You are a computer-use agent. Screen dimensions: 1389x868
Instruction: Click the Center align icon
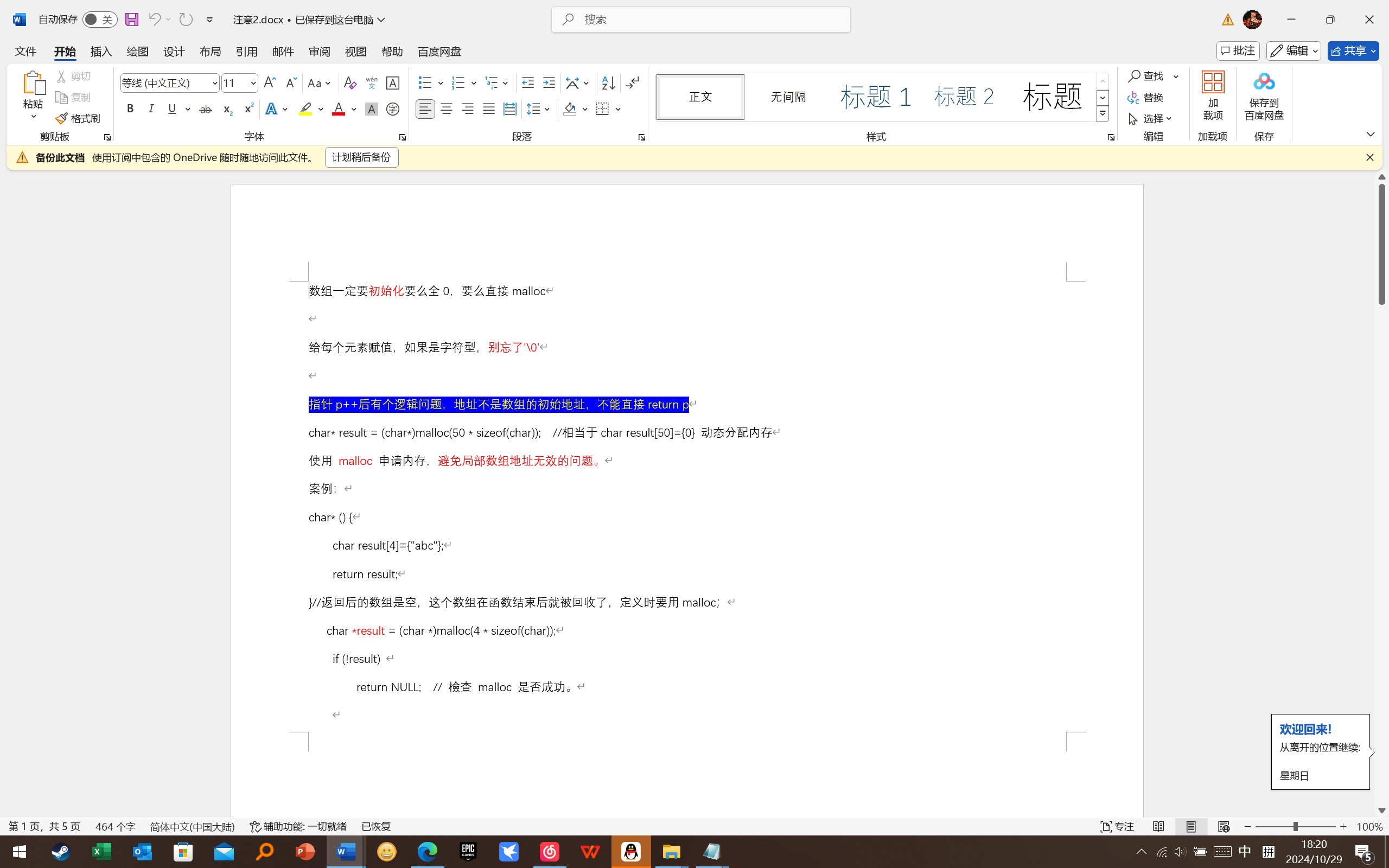coord(447,108)
